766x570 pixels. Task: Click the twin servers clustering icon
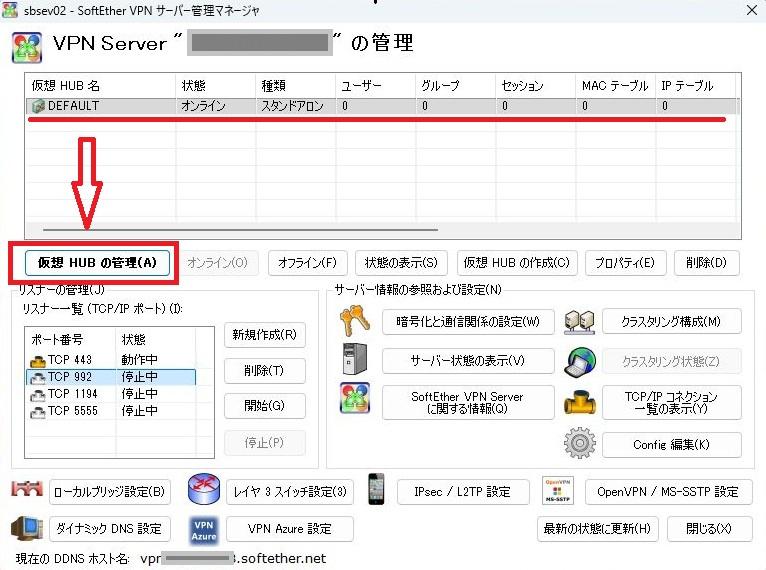(x=579, y=321)
